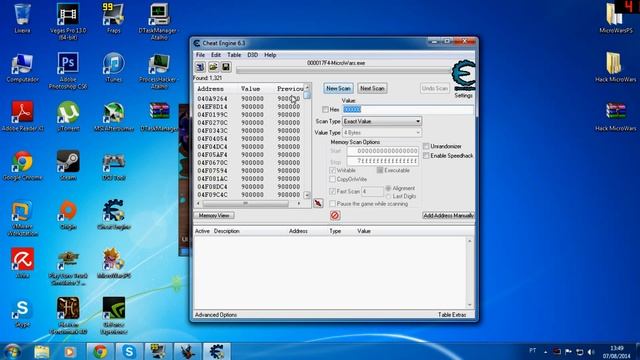The width and height of the screenshot is (640, 360).
Task: Click Table Extras
Action: pos(452,315)
